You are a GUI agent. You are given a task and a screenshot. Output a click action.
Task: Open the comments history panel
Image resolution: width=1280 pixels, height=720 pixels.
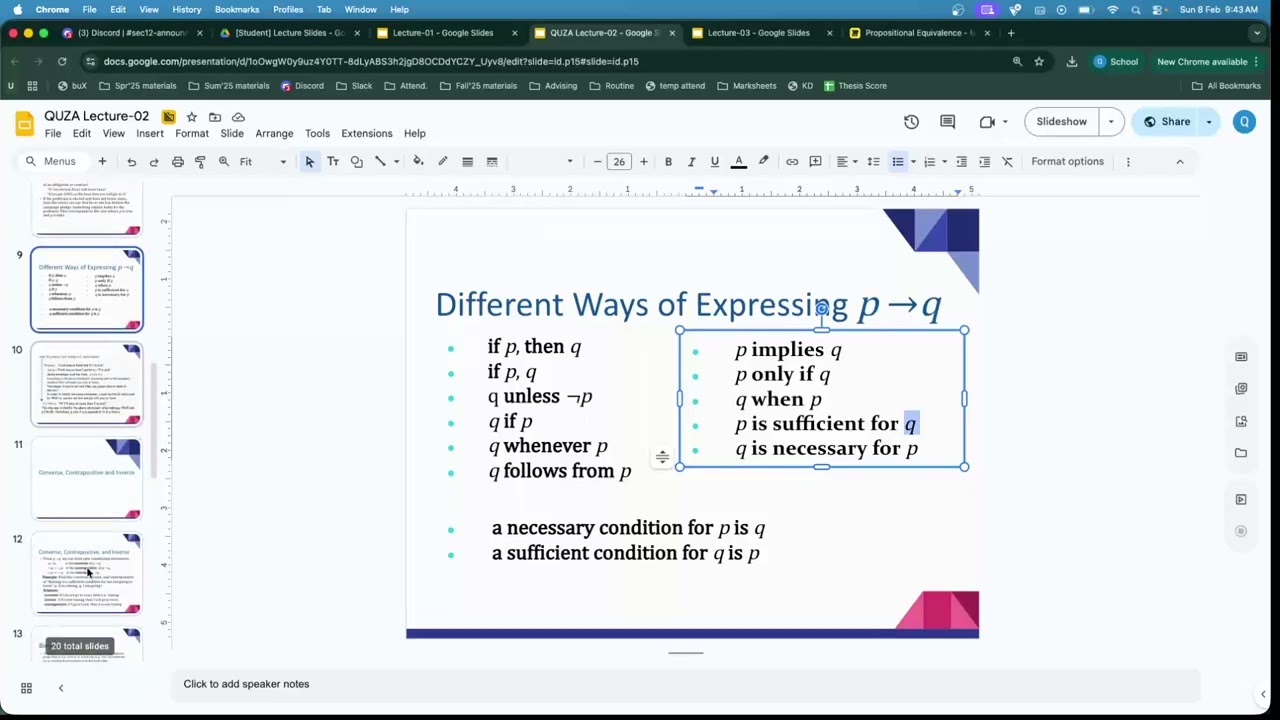948,122
